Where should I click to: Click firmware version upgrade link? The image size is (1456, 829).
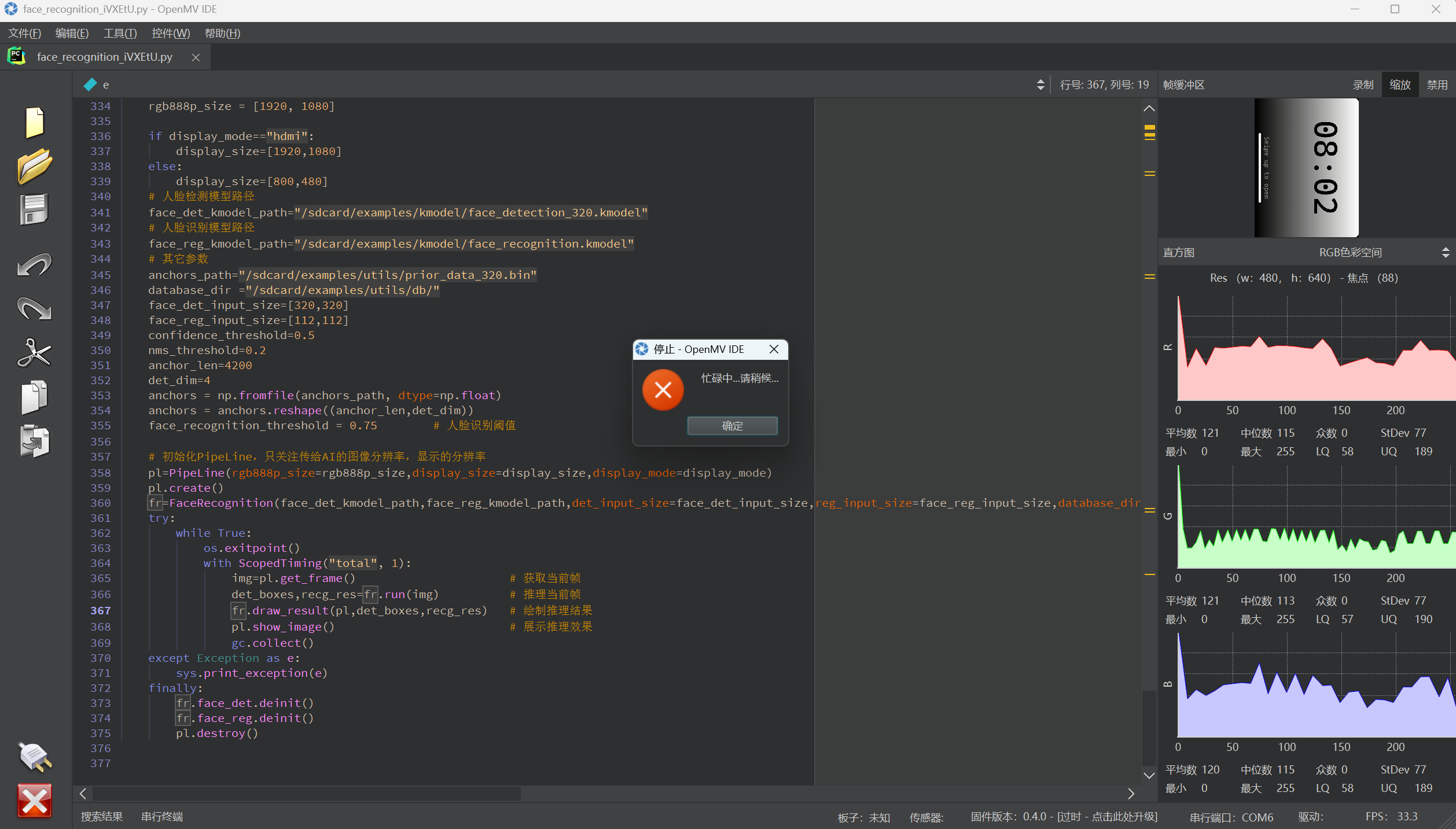coord(1064,816)
